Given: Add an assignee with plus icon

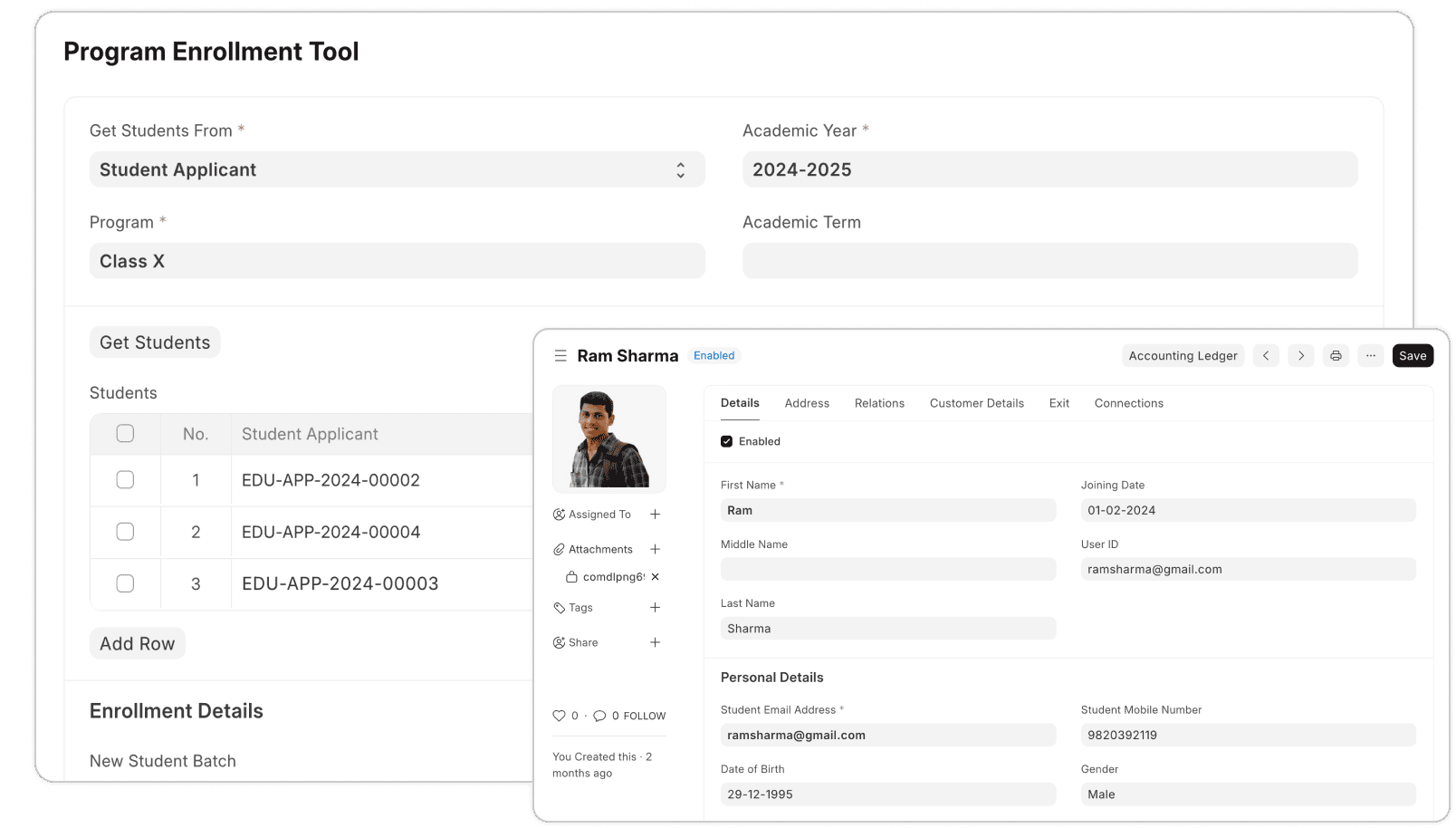Looking at the screenshot, I should click(655, 515).
